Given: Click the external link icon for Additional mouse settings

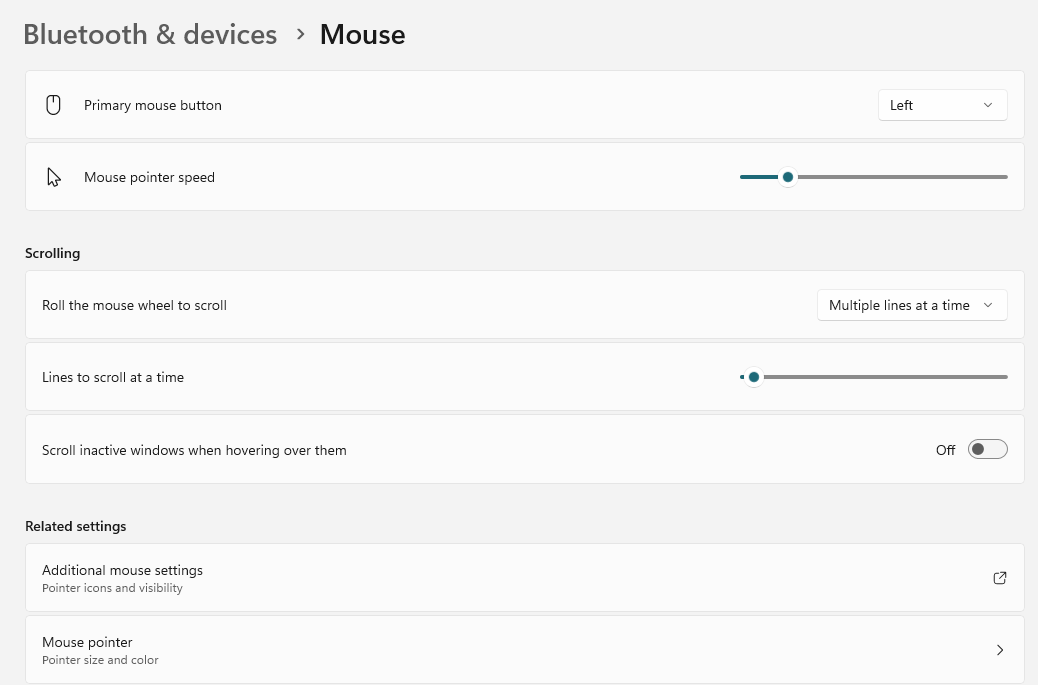Looking at the screenshot, I should coord(999,578).
